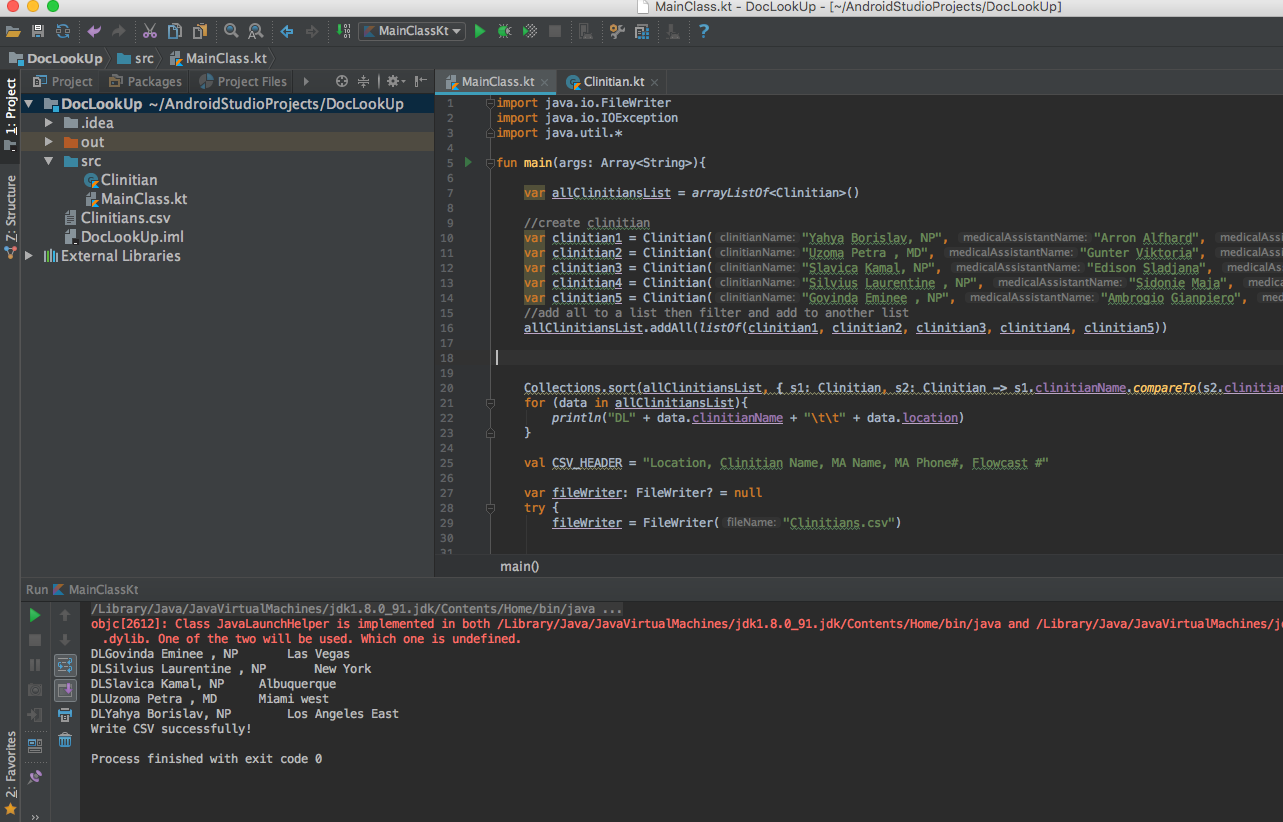Click the MainClassKt Run tab label
The width and height of the screenshot is (1283, 822).
click(x=96, y=590)
